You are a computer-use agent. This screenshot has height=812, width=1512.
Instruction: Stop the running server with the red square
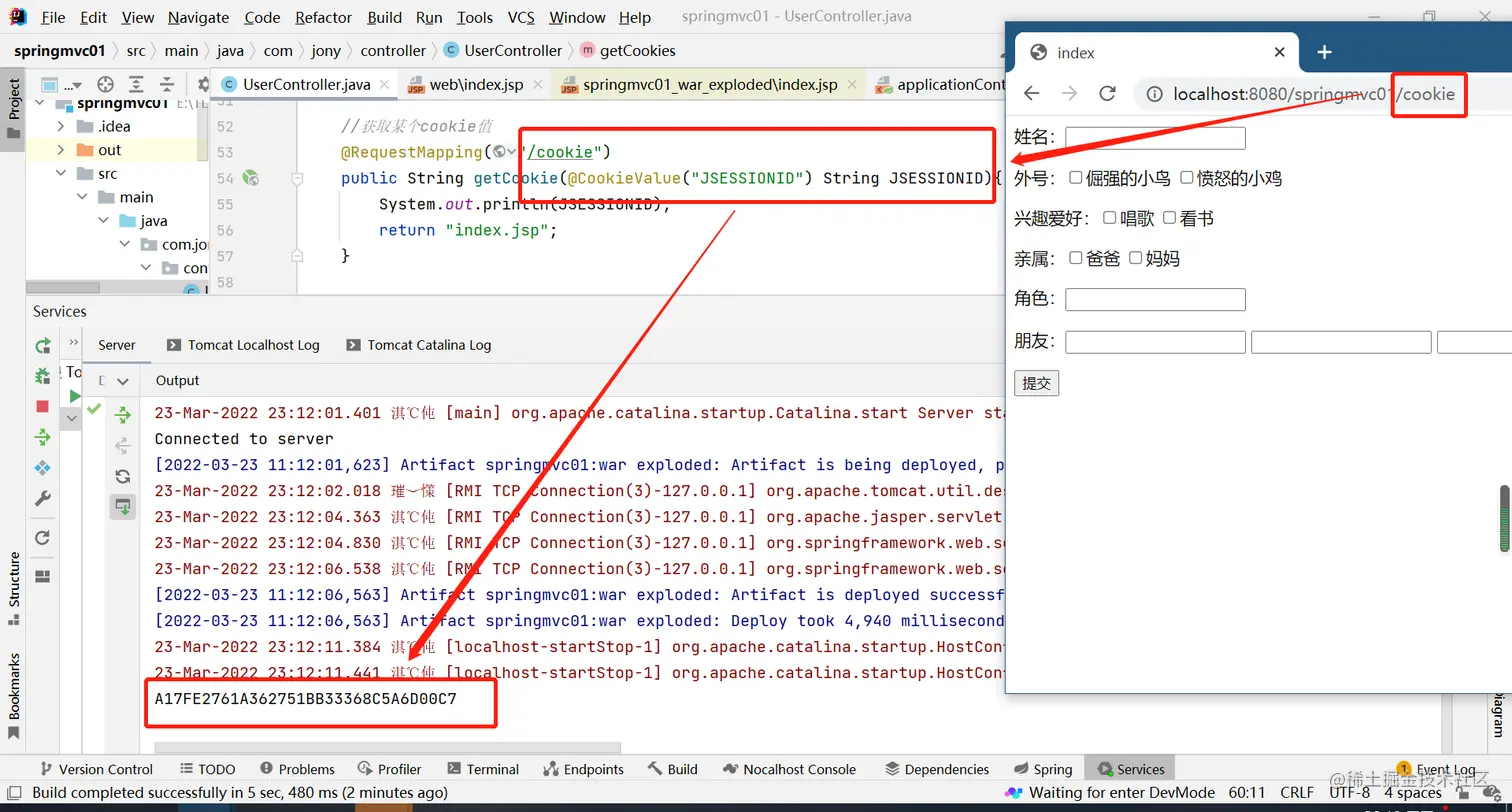click(x=42, y=406)
